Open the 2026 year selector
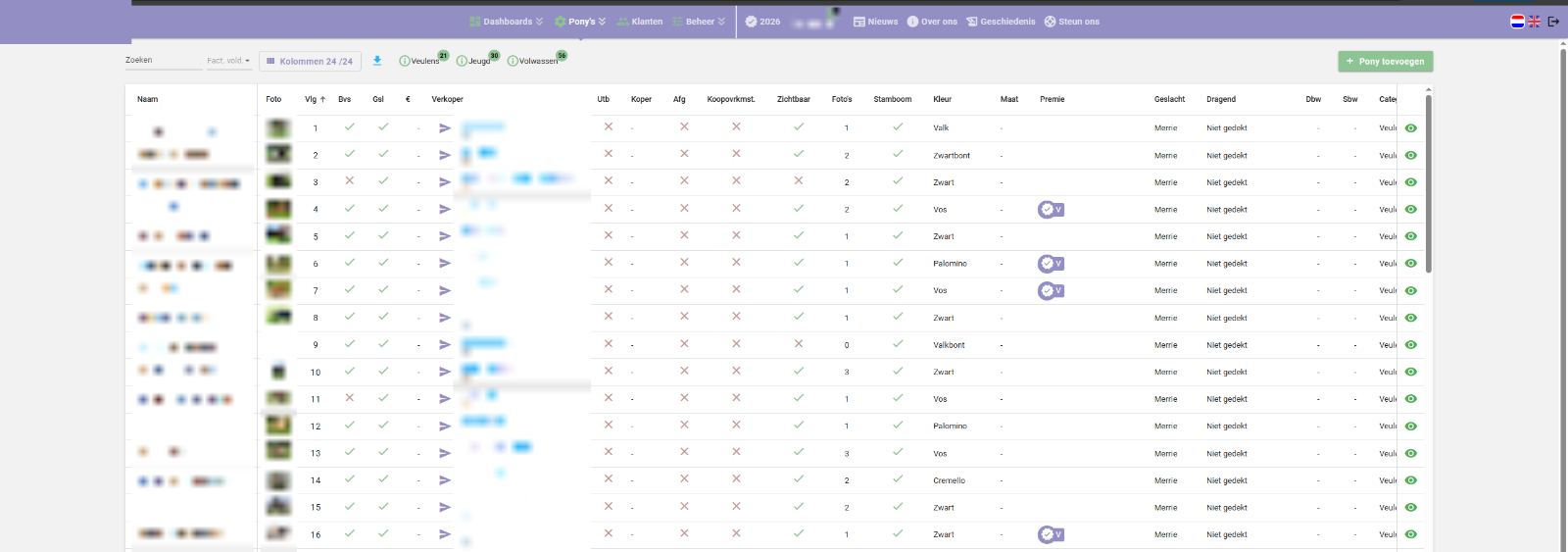This screenshot has height=552, width=1568. [763, 22]
